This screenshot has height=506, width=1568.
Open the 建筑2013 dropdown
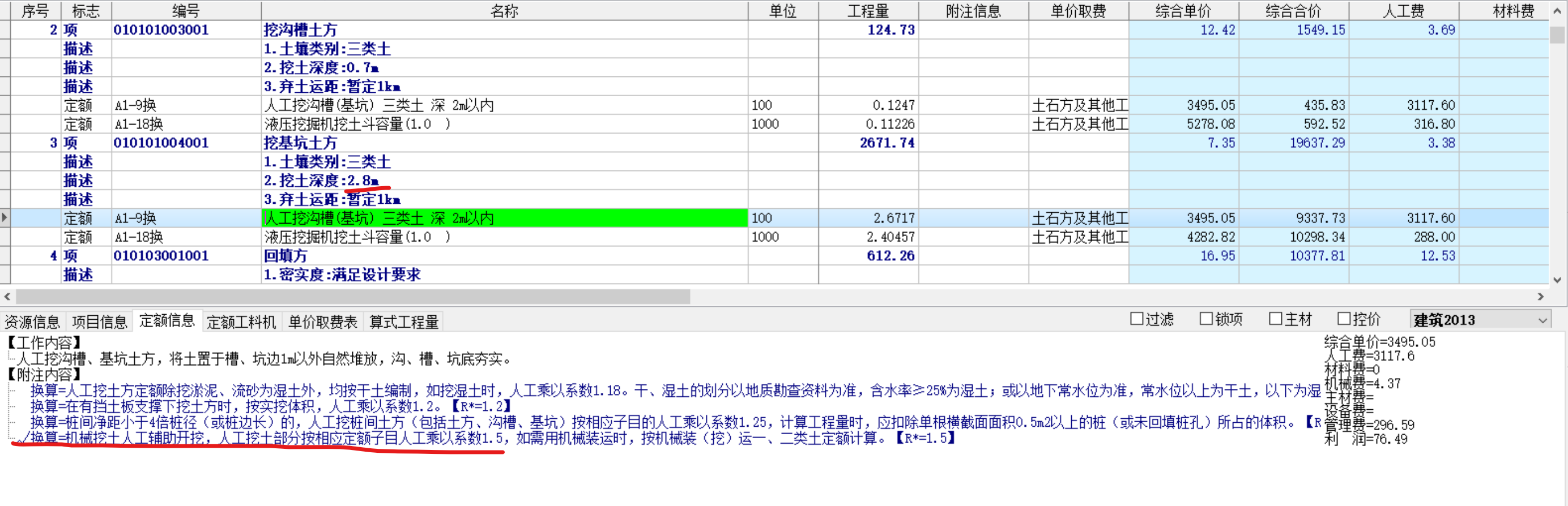pos(1479,320)
